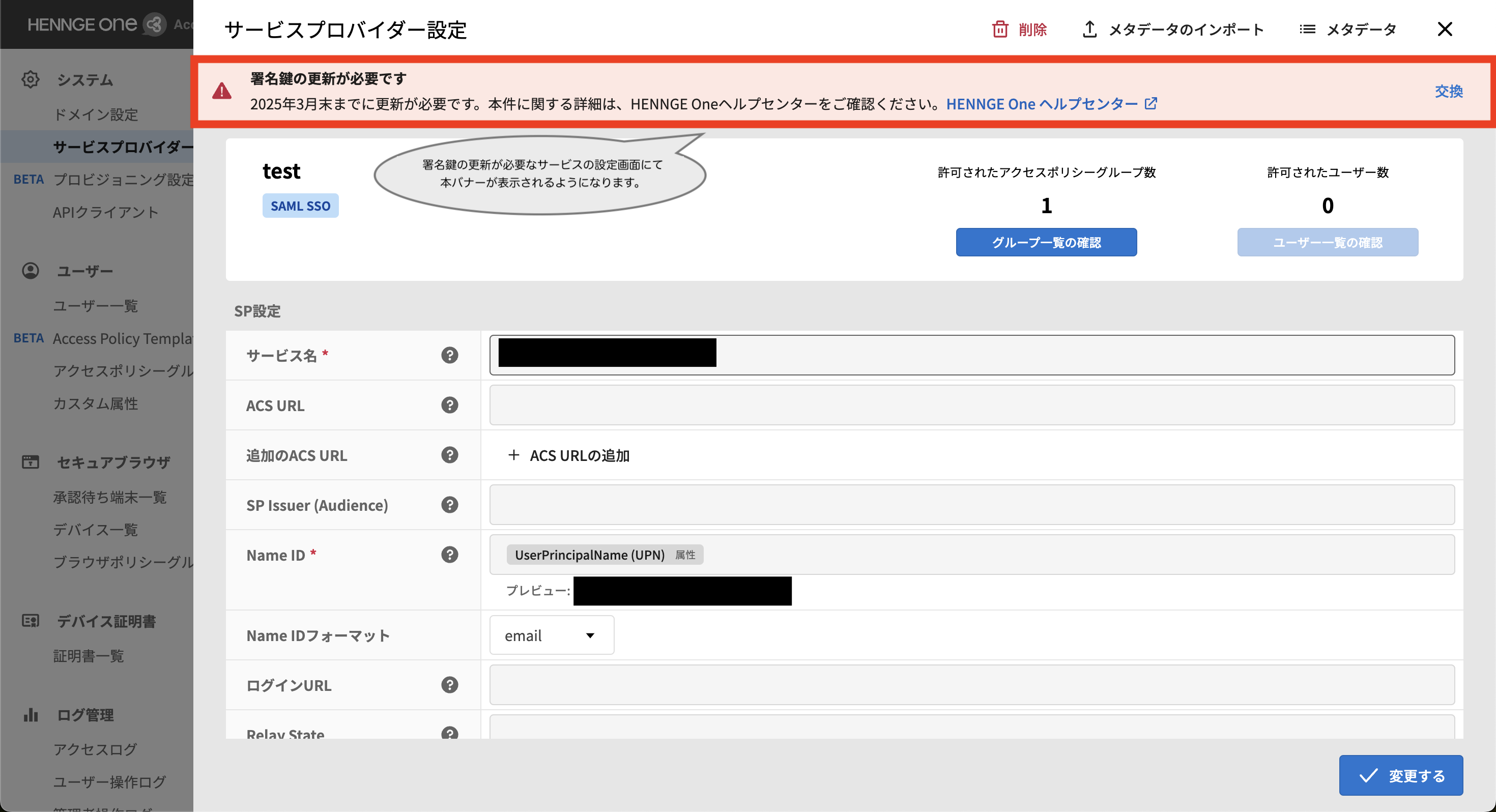Click the metadata import upload icon
The height and width of the screenshot is (812, 1496).
[1089, 29]
